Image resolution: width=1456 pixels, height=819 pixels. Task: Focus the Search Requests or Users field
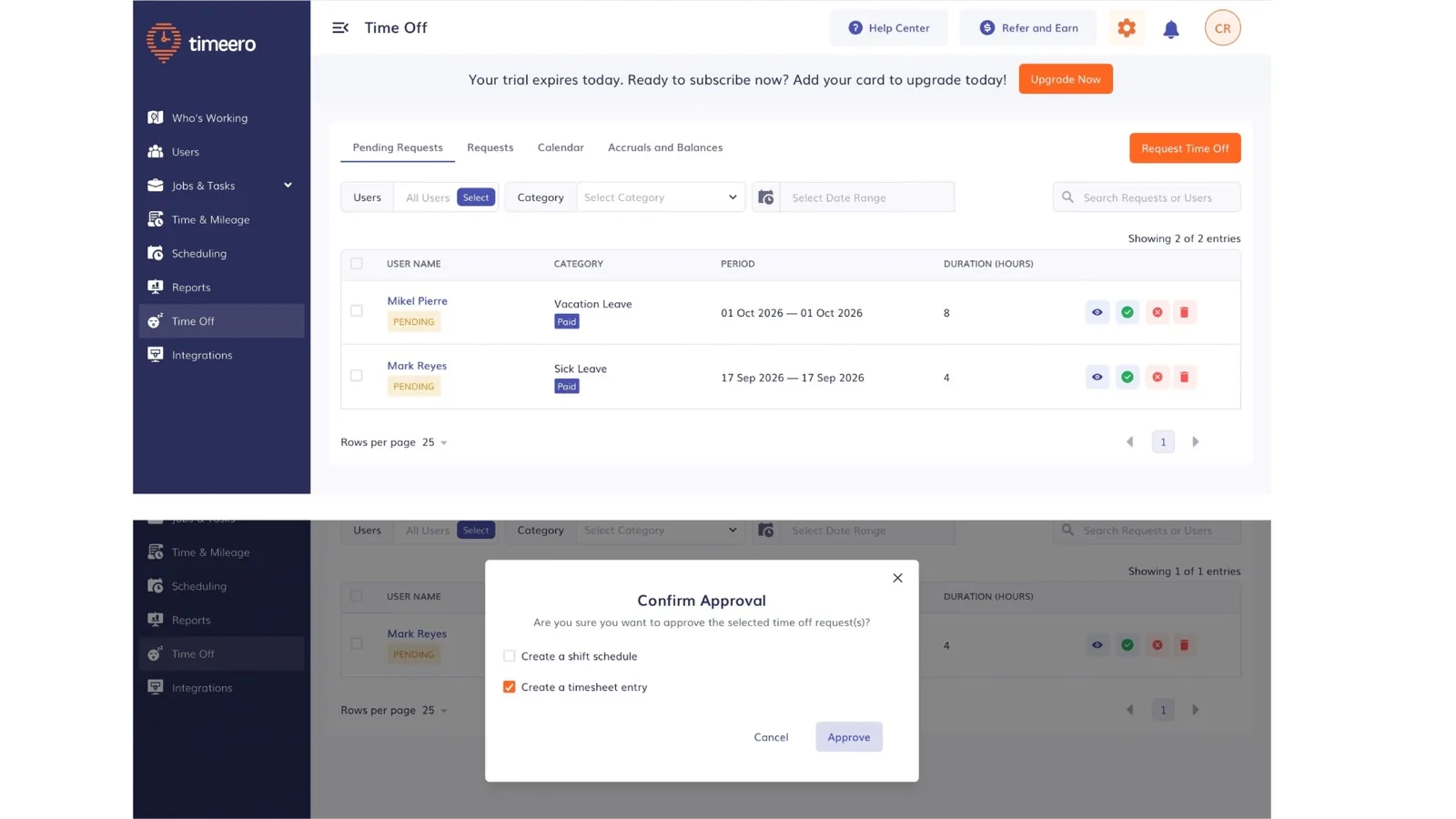pos(1147,197)
